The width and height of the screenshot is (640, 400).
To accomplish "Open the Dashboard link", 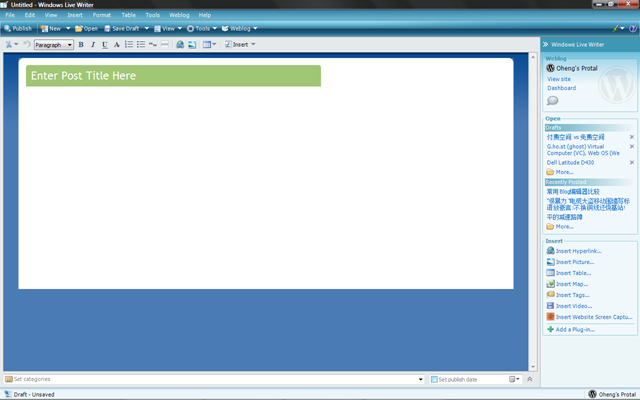I will point(561,88).
